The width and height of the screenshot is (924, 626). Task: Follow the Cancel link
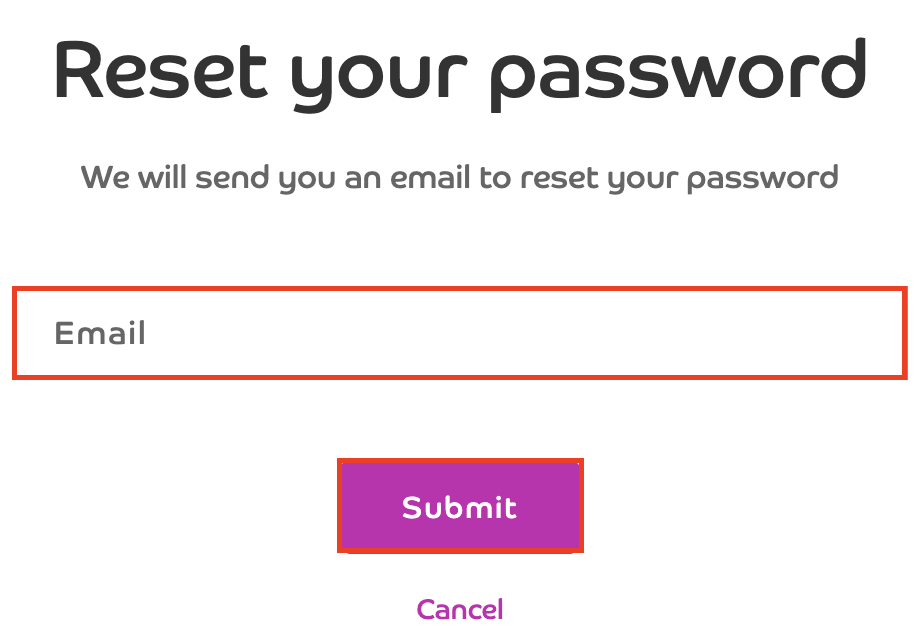coord(460,609)
